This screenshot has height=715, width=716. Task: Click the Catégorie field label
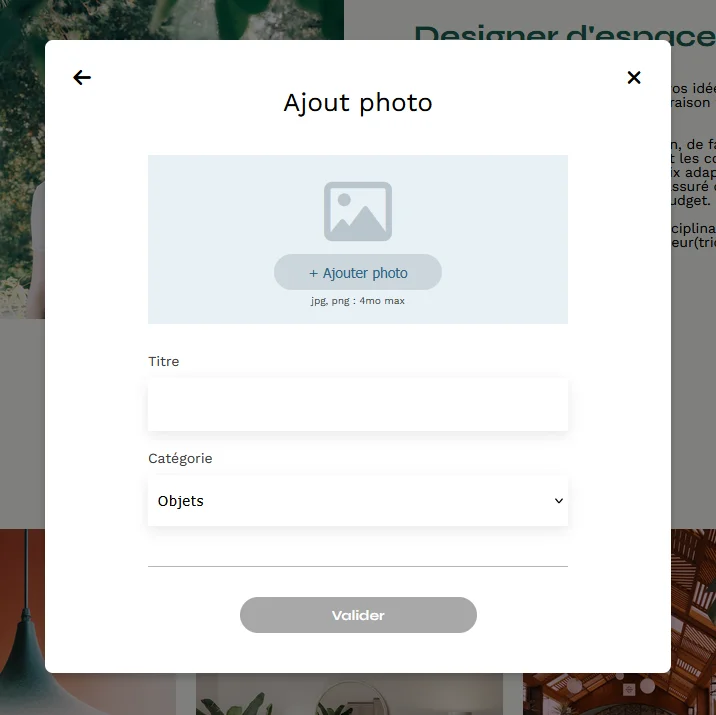[180, 458]
